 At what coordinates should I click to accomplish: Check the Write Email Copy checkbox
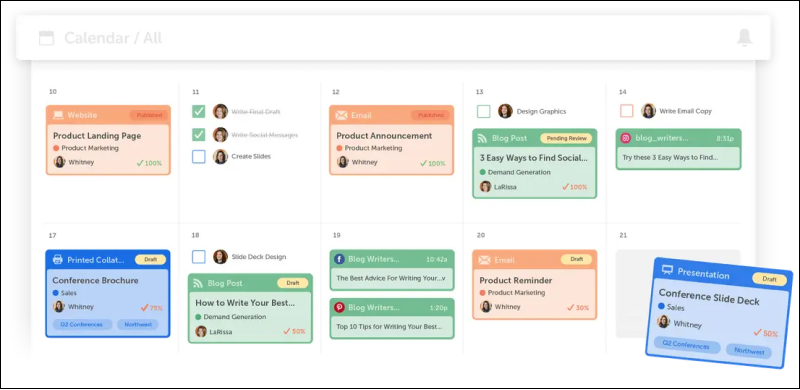[627, 111]
